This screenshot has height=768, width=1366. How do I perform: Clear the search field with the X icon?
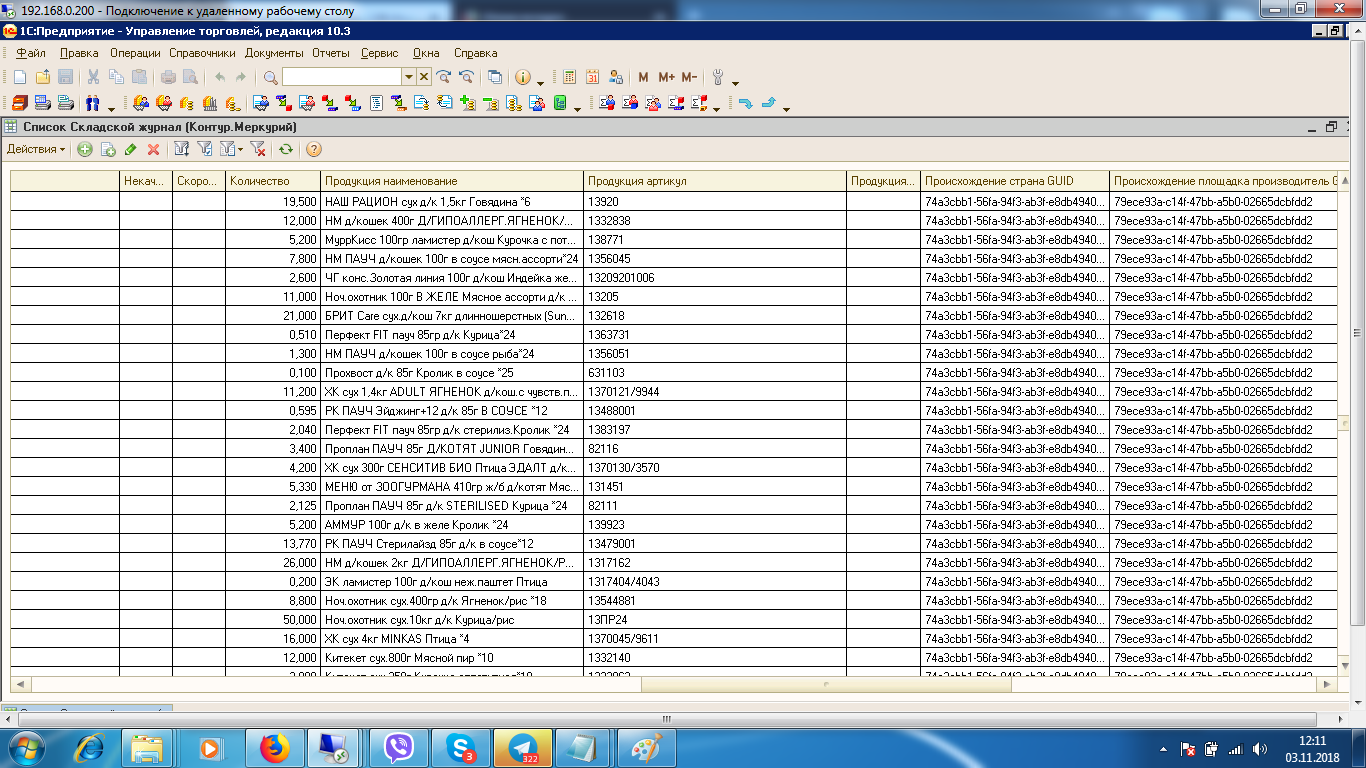[424, 77]
